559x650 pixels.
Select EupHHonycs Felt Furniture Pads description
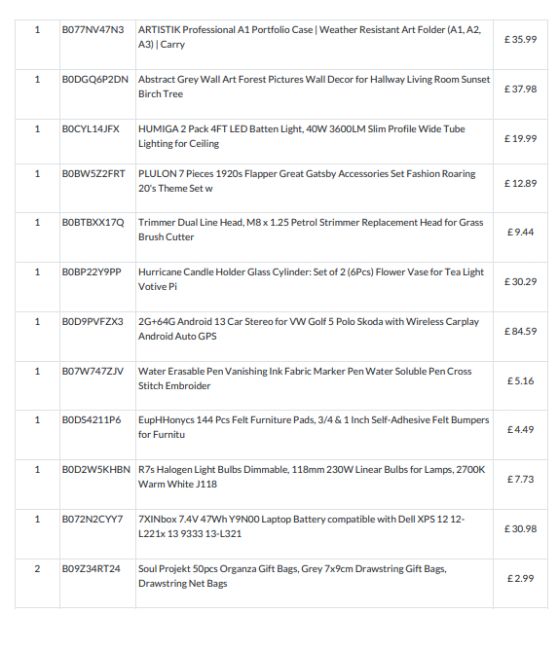point(314,427)
